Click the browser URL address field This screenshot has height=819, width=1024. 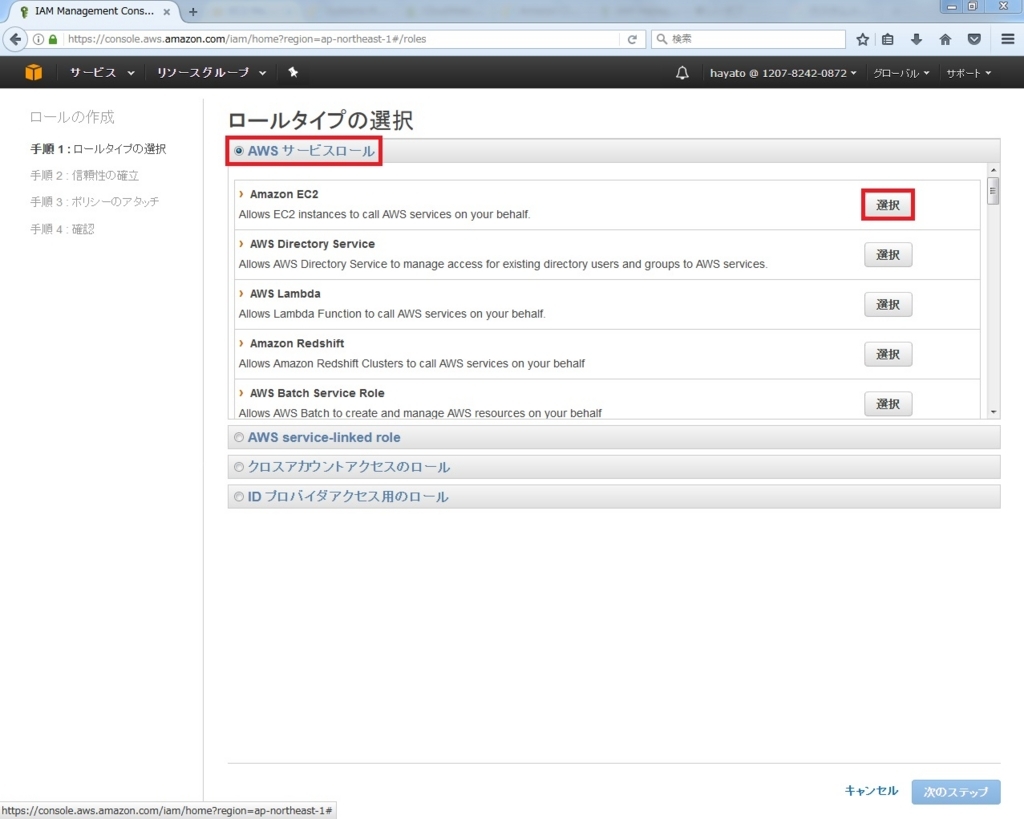pos(340,39)
